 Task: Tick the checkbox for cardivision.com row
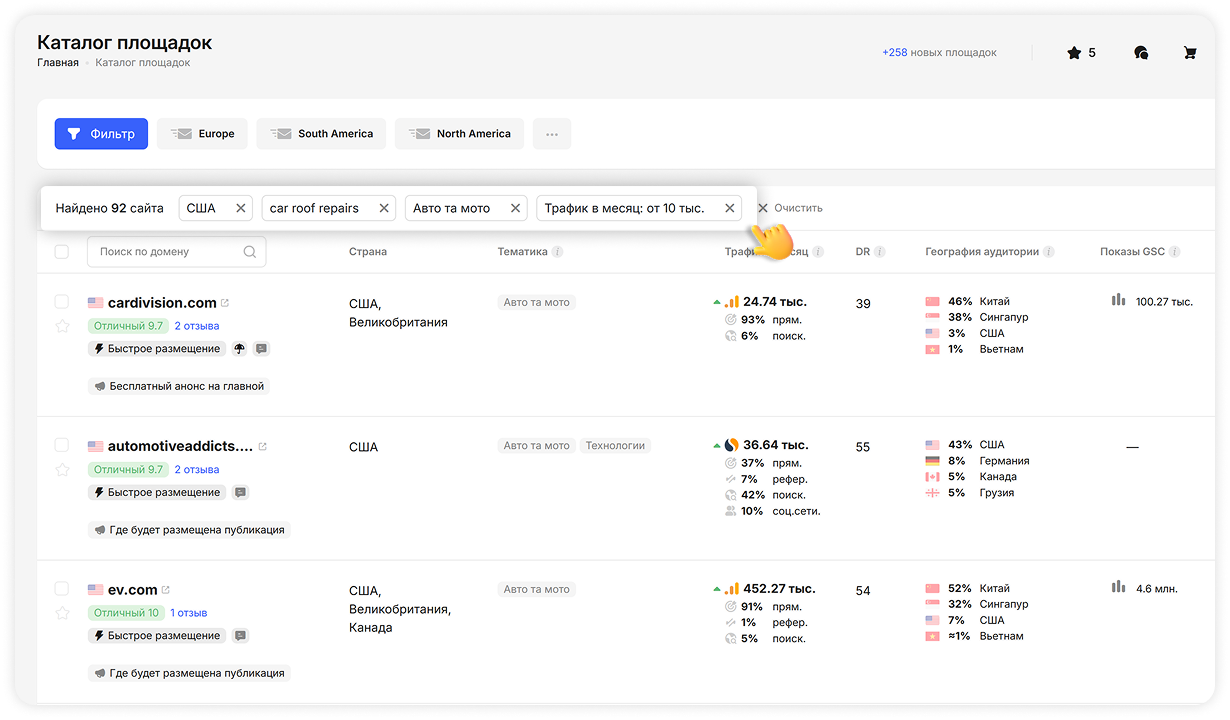[62, 302]
